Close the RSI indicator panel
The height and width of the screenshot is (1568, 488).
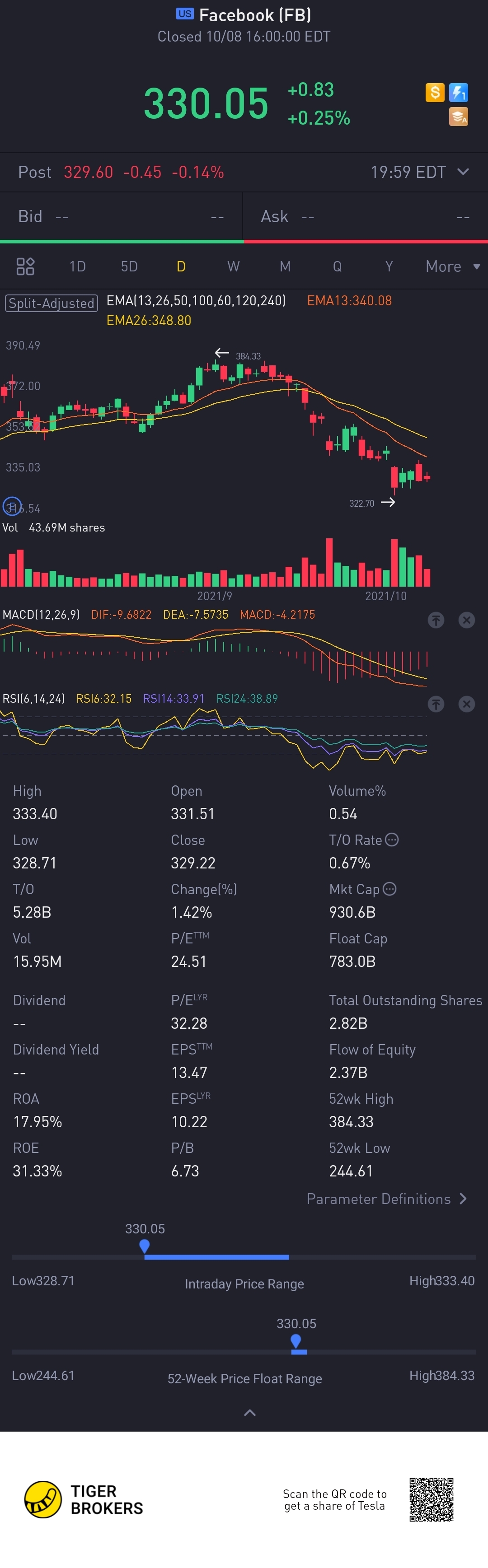point(467,704)
